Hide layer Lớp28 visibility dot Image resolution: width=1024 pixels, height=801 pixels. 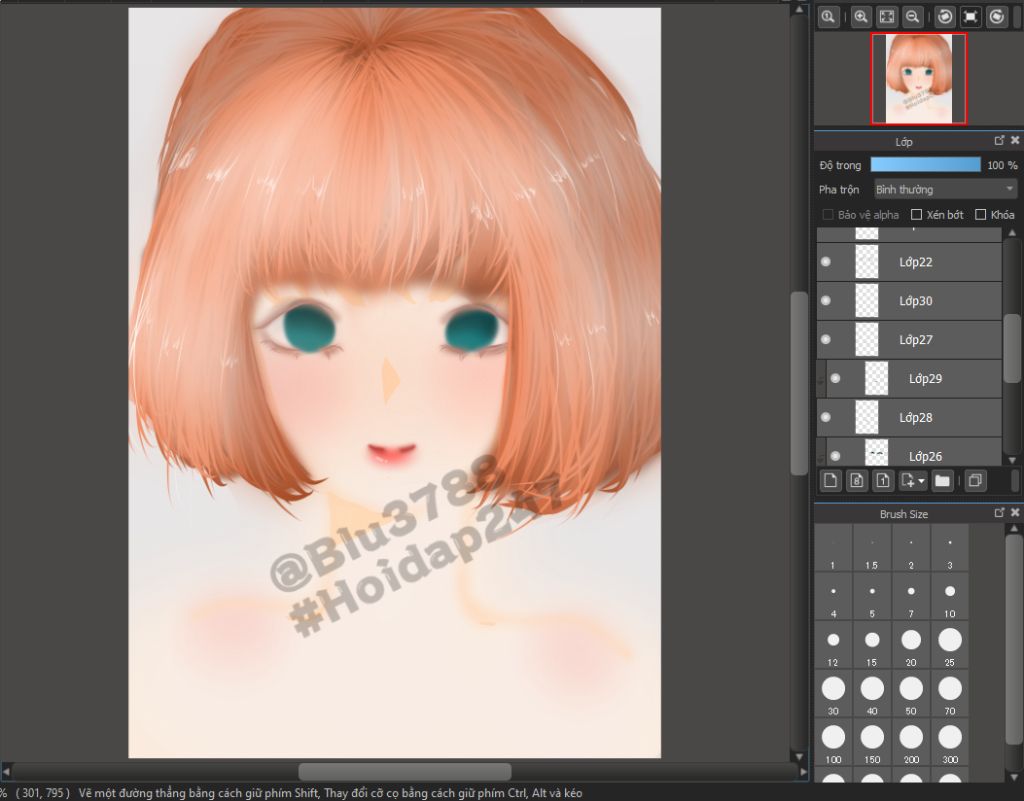tap(825, 417)
